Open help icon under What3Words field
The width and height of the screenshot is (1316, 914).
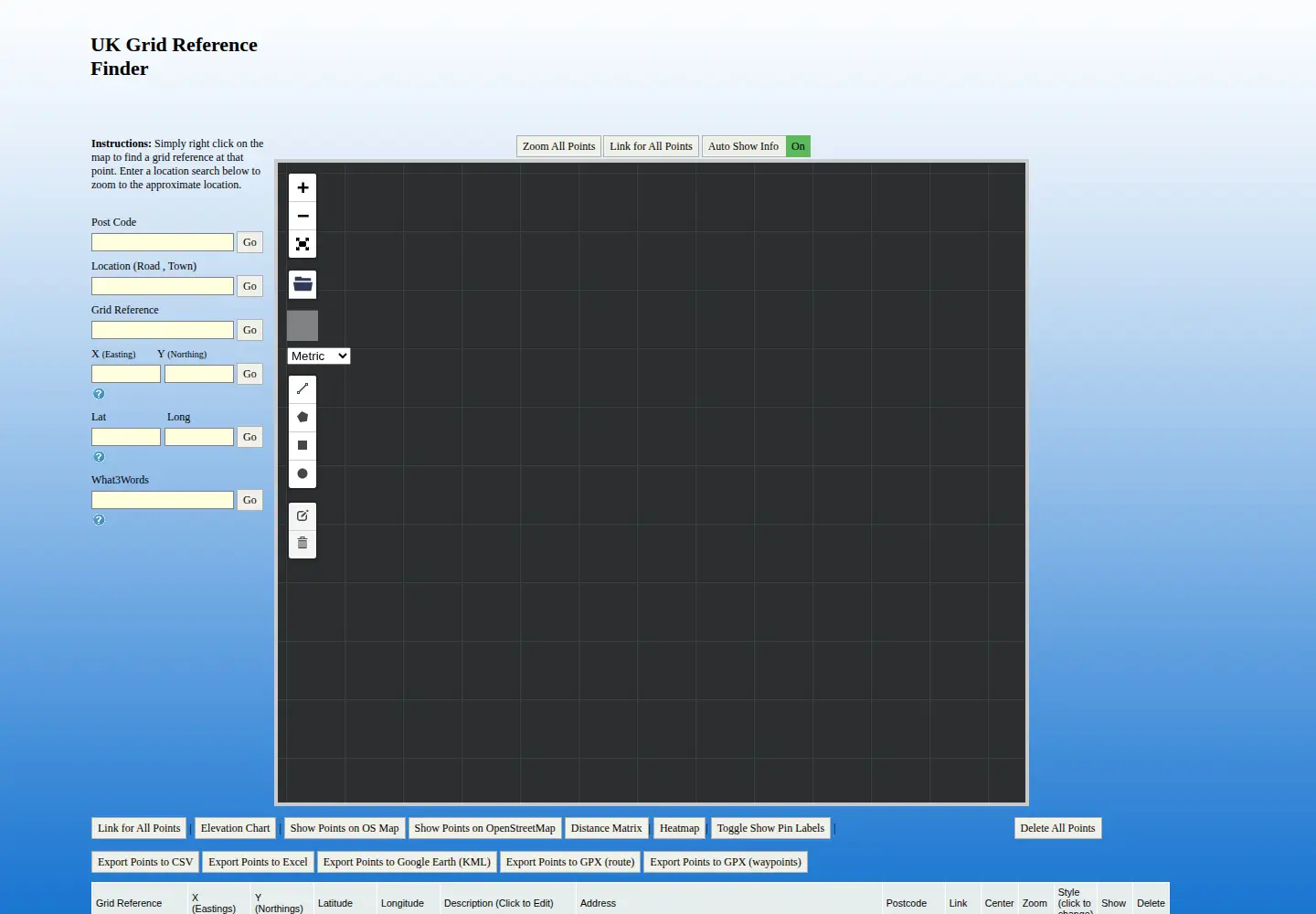pyautogui.click(x=99, y=520)
